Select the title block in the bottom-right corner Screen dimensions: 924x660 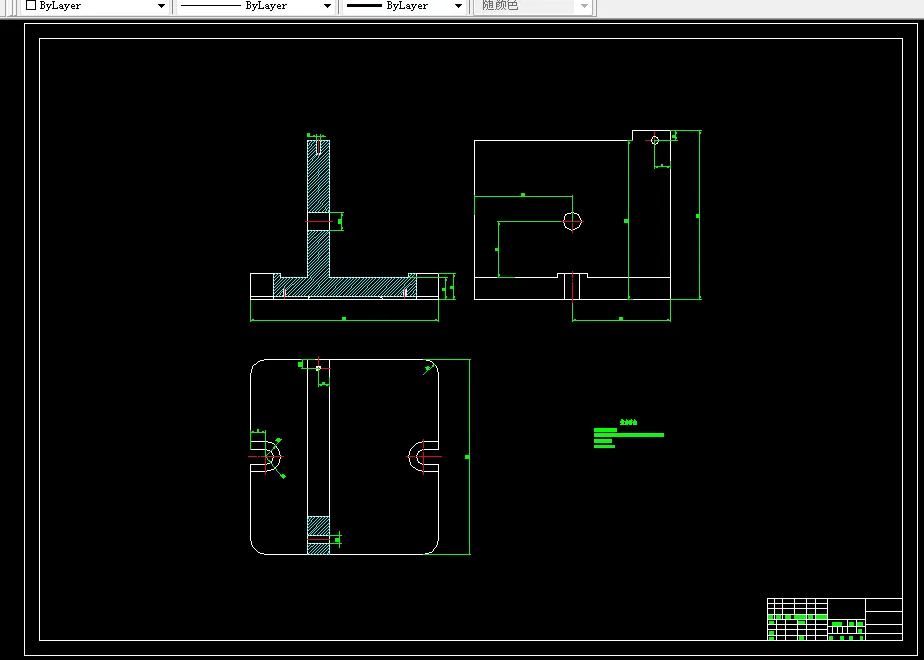coord(834,619)
